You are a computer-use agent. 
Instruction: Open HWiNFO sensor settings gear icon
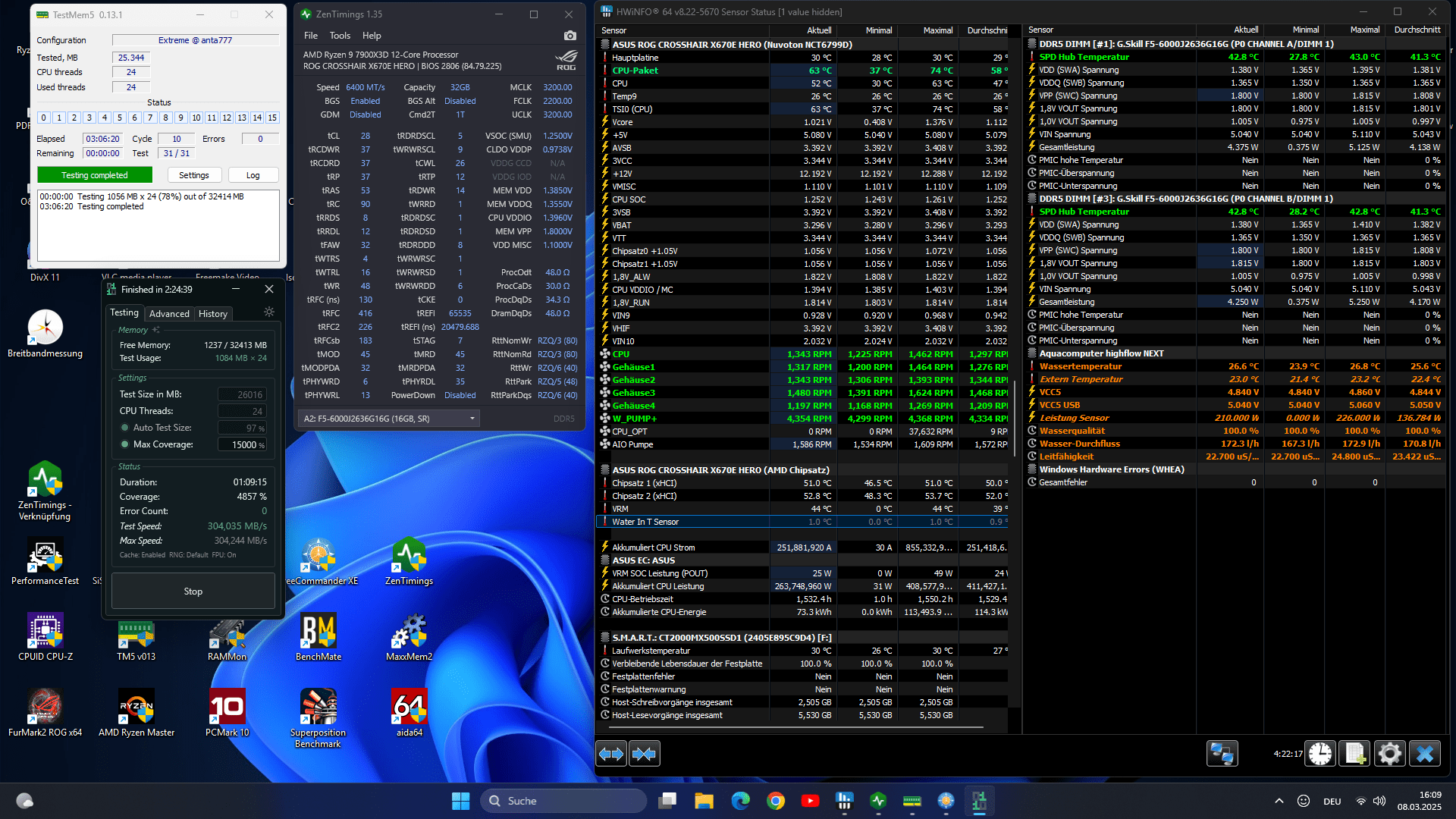pyautogui.click(x=1389, y=754)
